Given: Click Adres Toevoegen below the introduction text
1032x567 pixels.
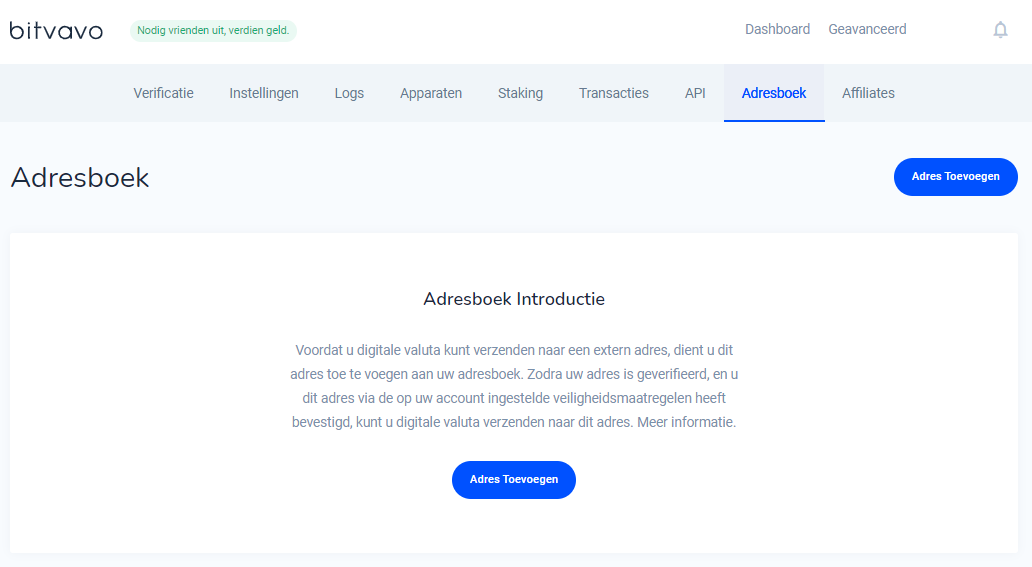Looking at the screenshot, I should (x=513, y=479).
